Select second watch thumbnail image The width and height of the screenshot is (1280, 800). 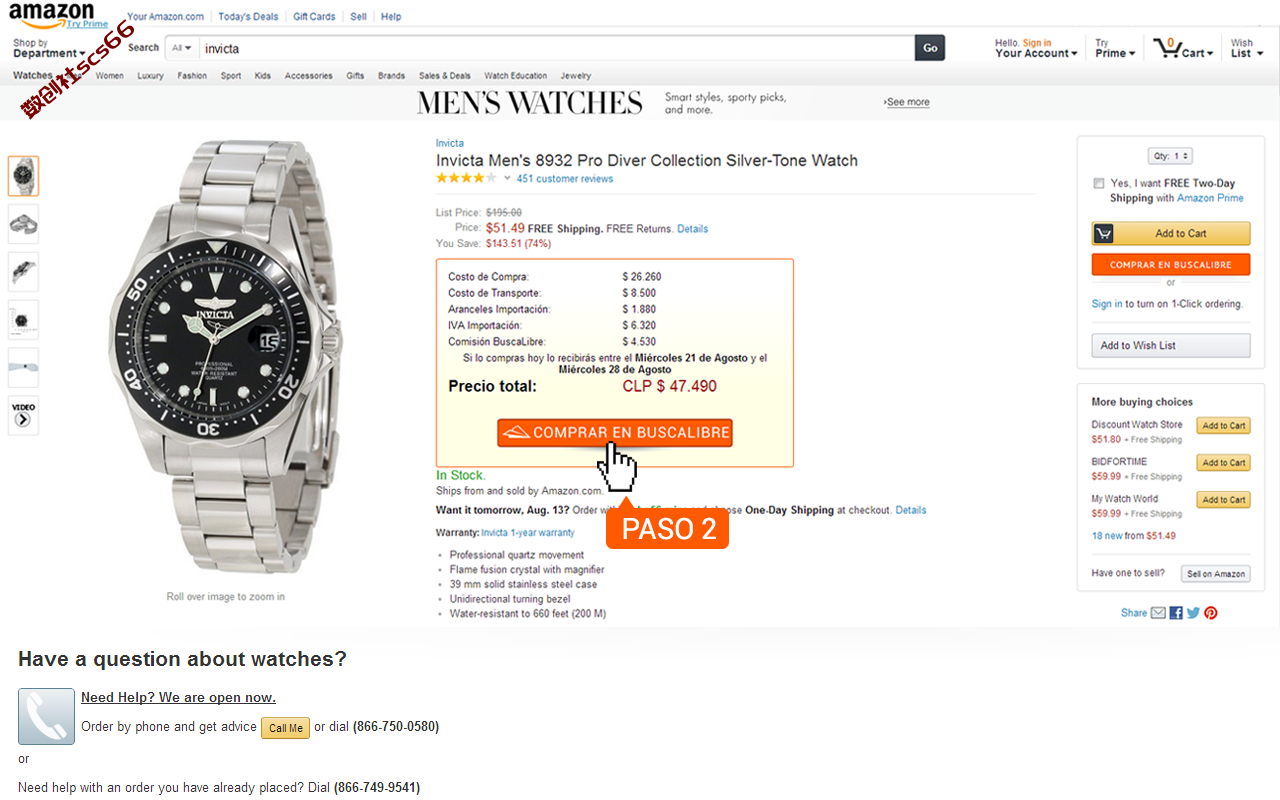23,224
